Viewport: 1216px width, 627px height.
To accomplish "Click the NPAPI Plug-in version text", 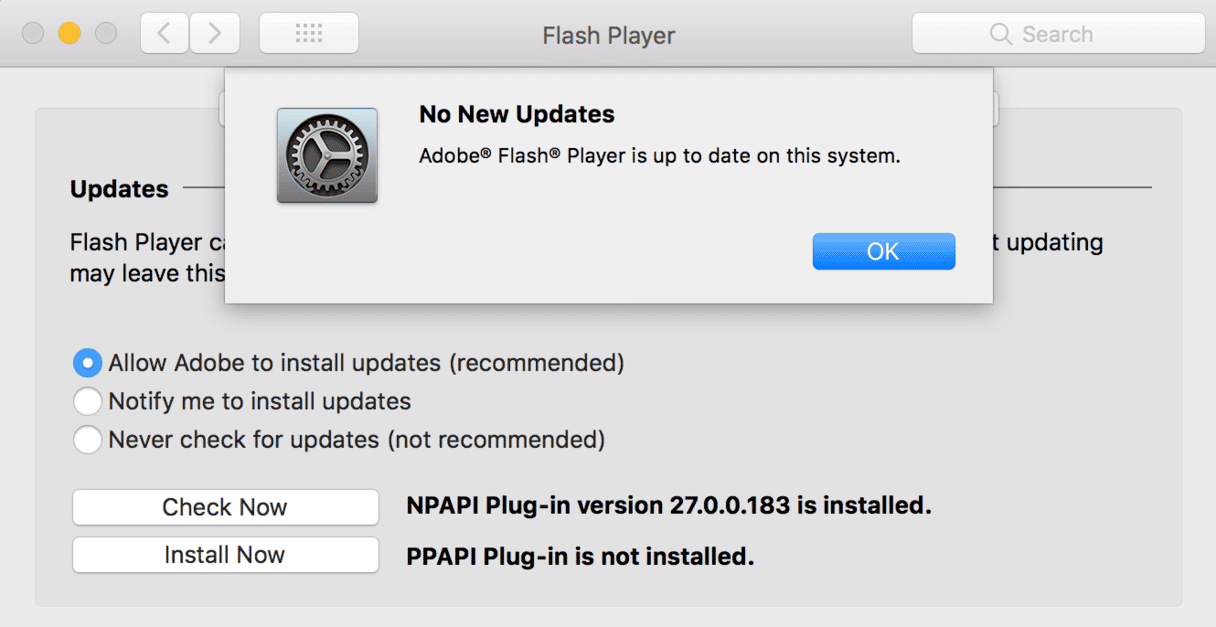I will tap(669, 506).
